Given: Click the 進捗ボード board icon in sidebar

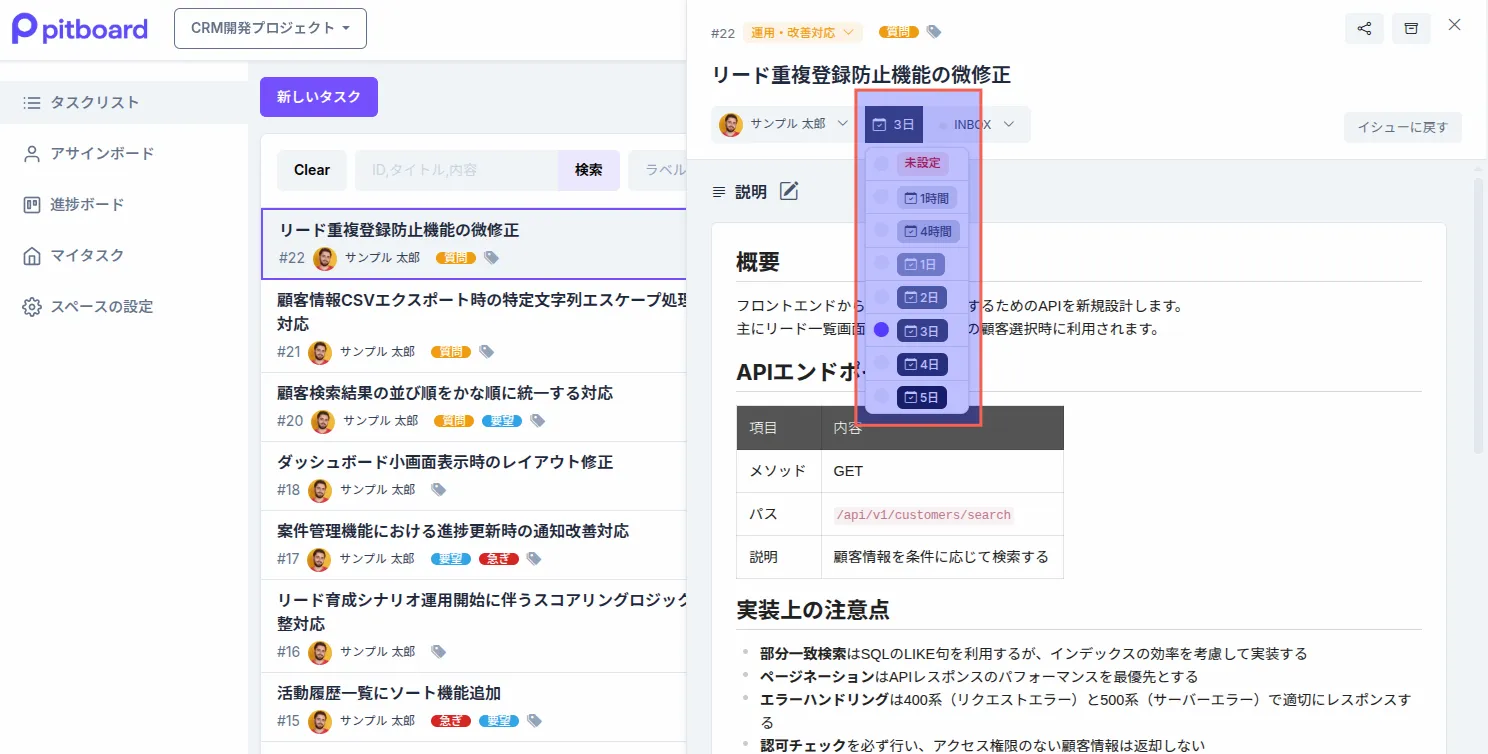Looking at the screenshot, I should (31, 204).
